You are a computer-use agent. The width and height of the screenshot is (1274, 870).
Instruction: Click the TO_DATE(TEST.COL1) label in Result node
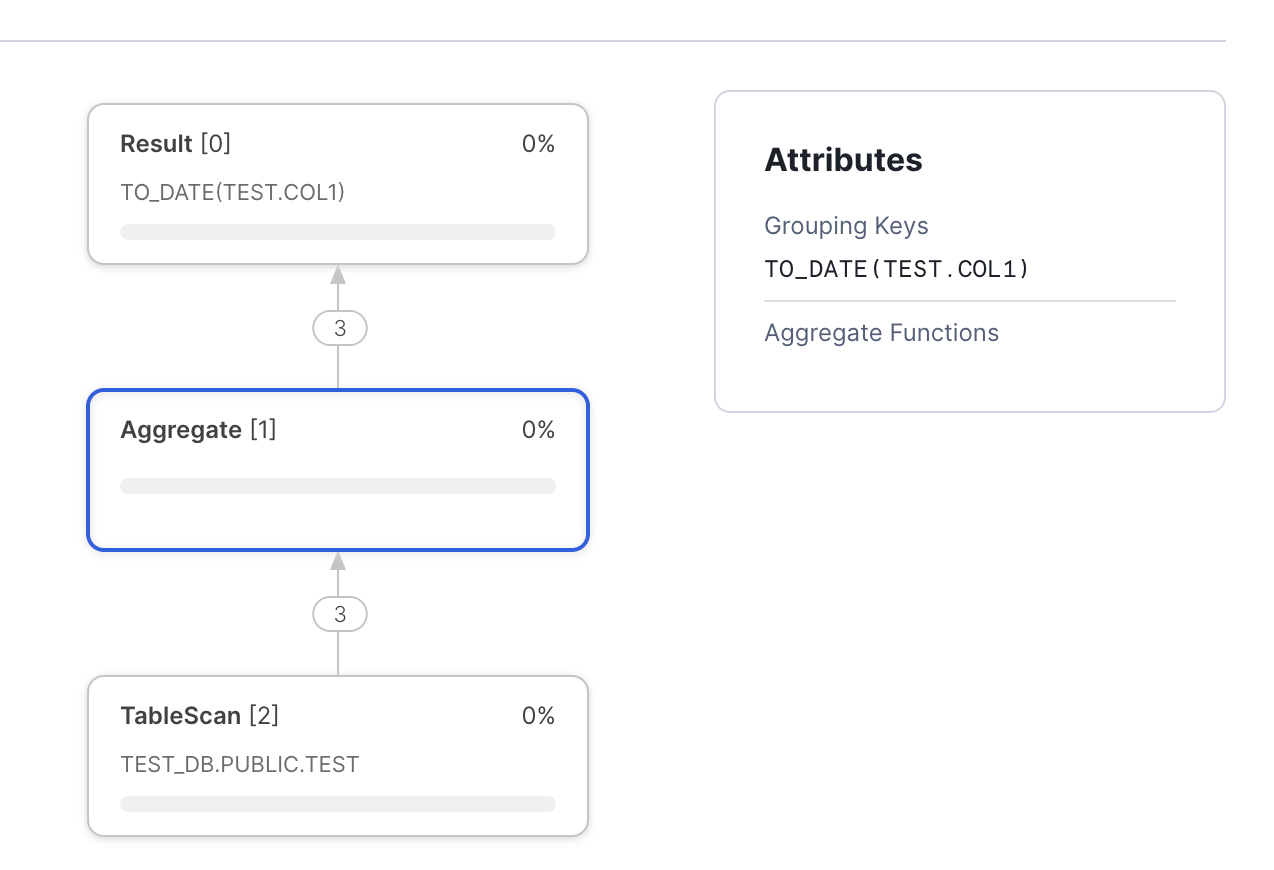(x=232, y=192)
